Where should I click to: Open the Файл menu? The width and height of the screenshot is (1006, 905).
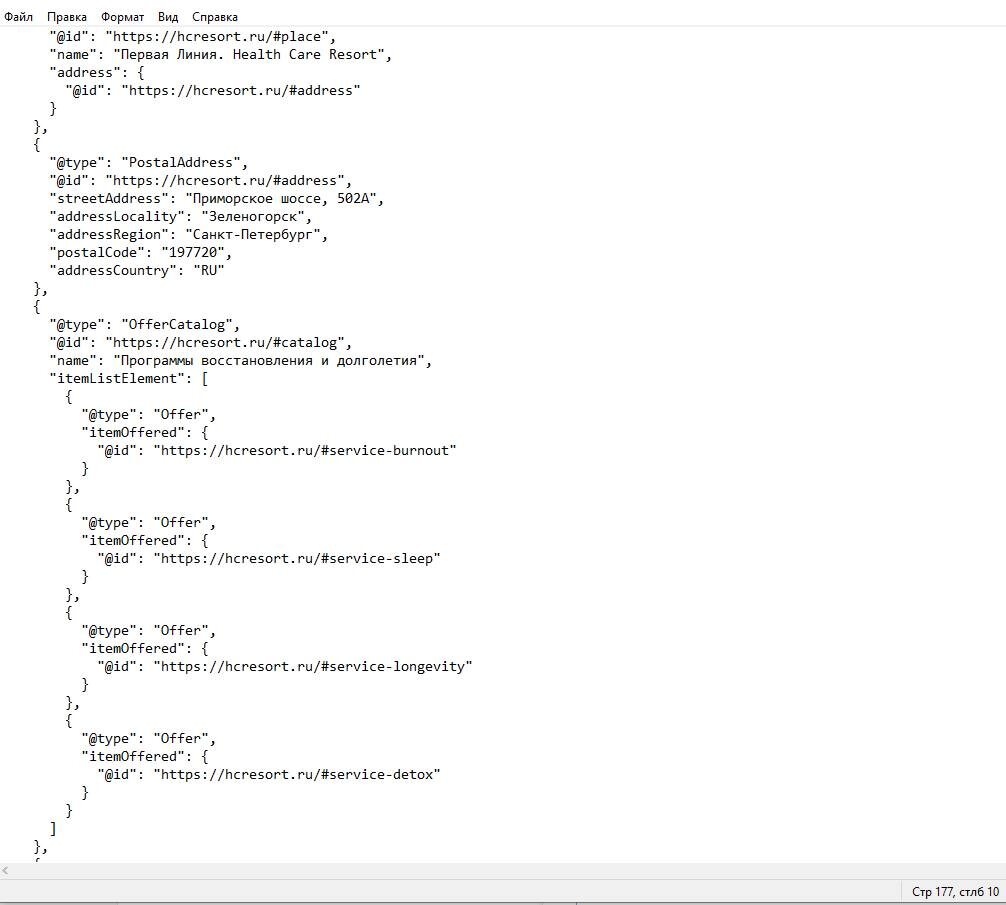click(18, 17)
